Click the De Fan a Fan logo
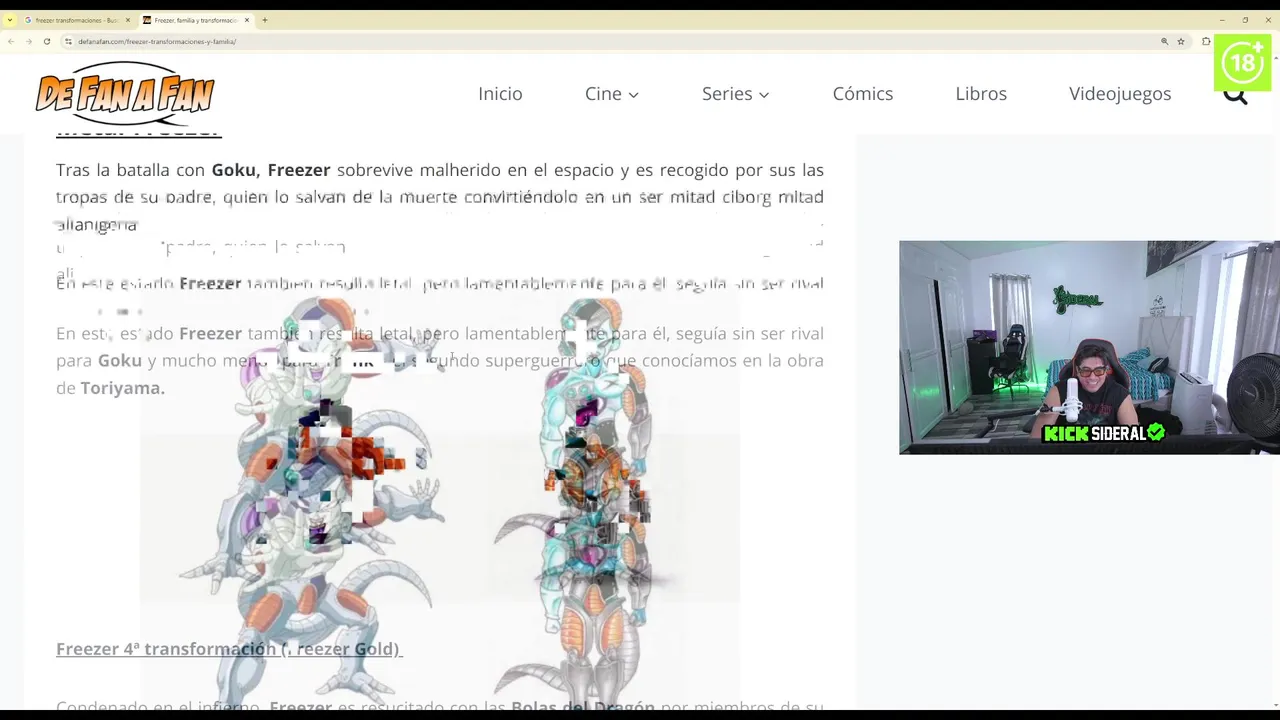1280x720 pixels. pos(125,93)
